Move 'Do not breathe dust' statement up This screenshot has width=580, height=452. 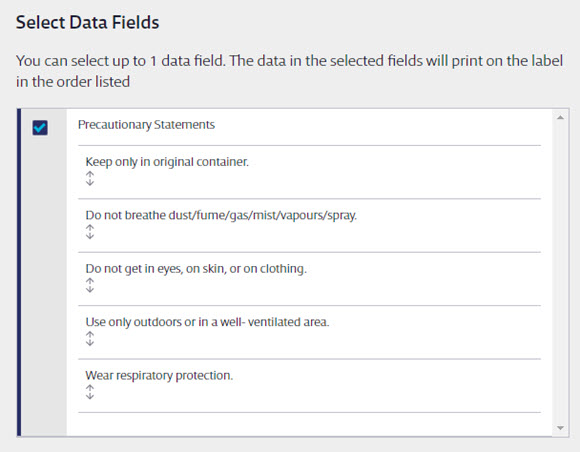point(90,228)
